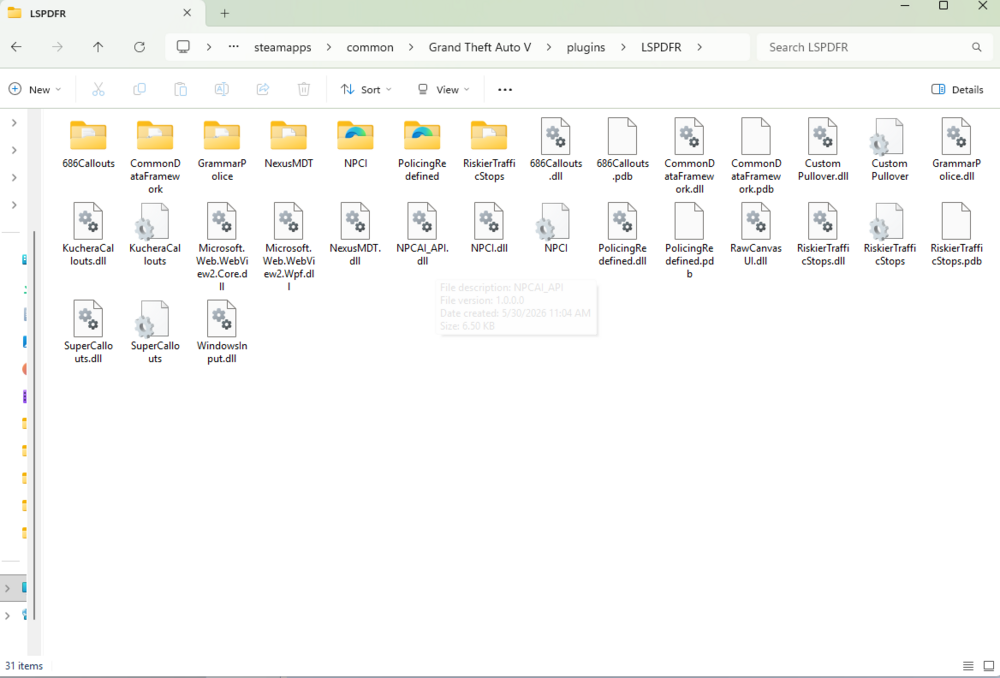Select the RiskierTrafficStops folder
The height and width of the screenshot is (678, 1000).
pyautogui.click(x=489, y=151)
